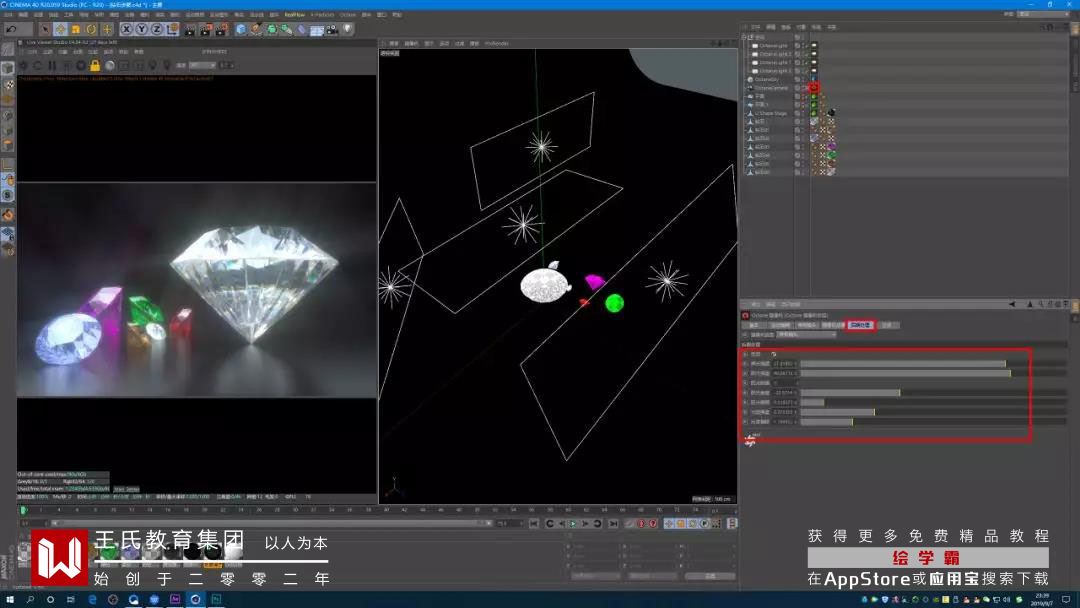The height and width of the screenshot is (608, 1080).
Task: Lock Y axis toggle
Action: [x=142, y=29]
